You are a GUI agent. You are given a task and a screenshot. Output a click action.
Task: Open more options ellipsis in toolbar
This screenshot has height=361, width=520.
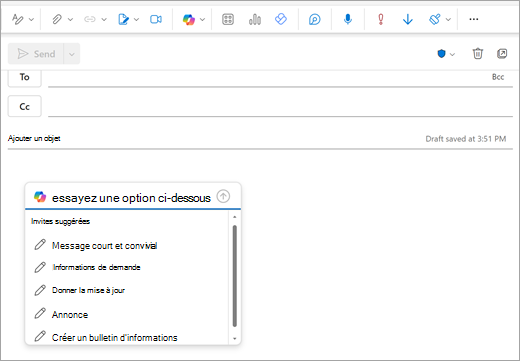pos(474,19)
